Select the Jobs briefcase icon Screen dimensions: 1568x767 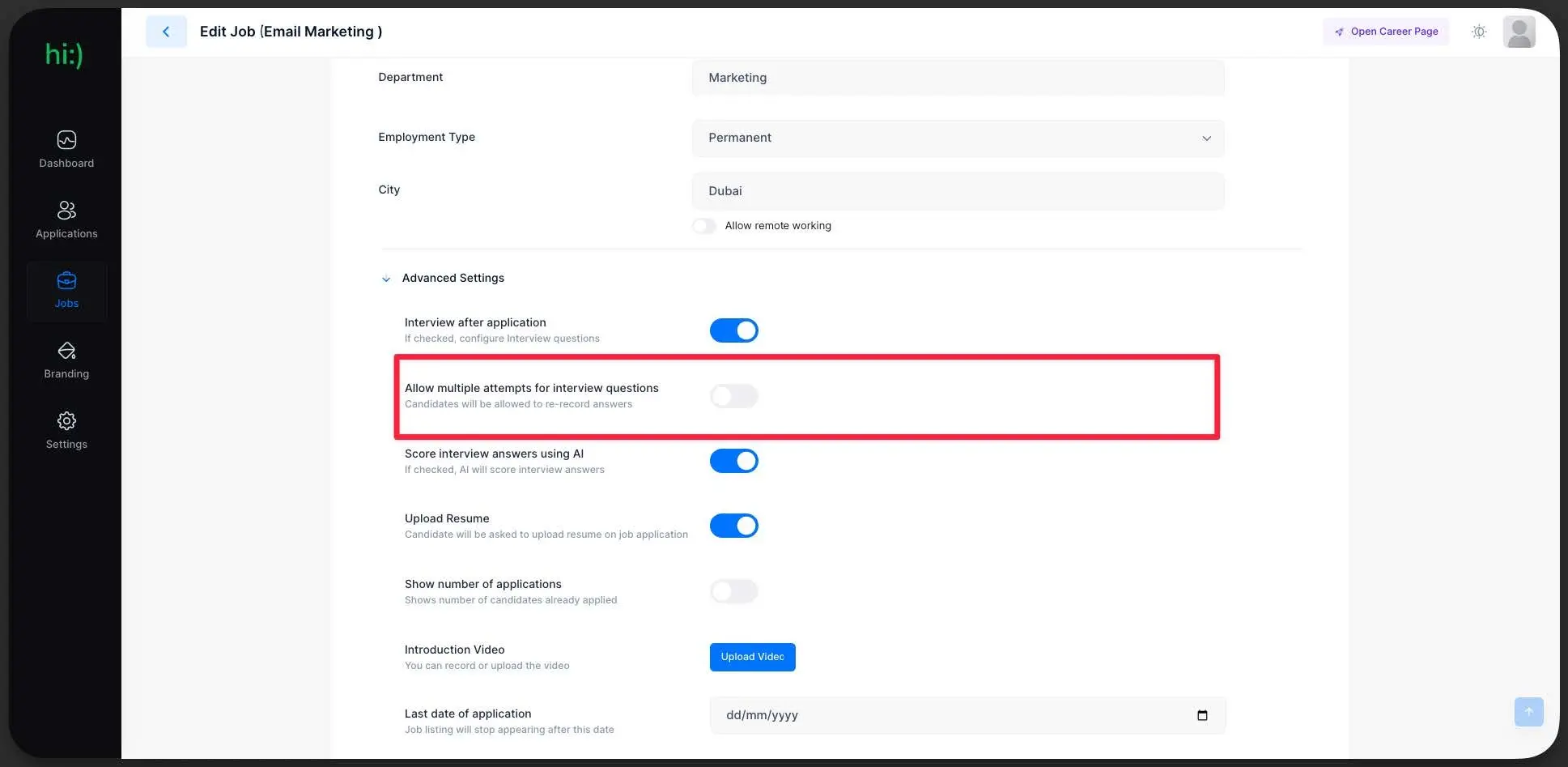tap(66, 281)
